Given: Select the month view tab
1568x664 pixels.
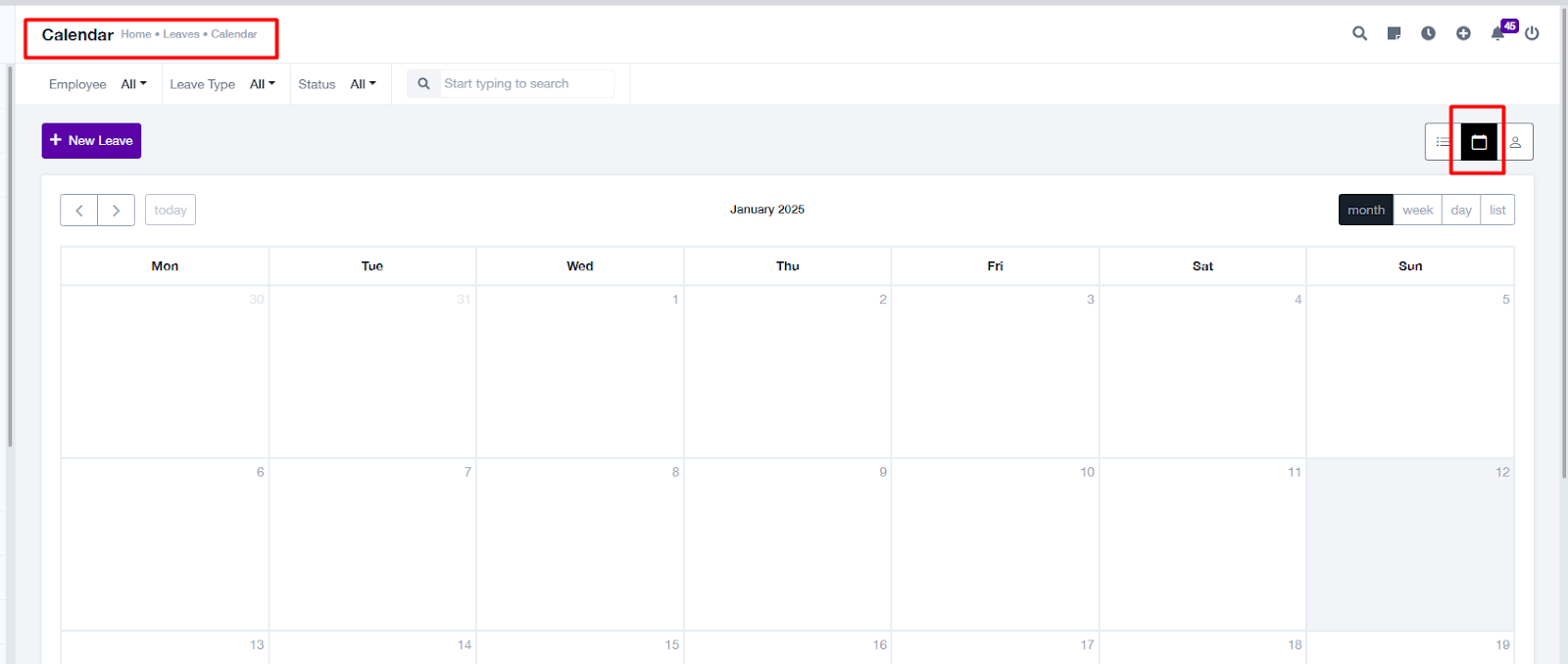Looking at the screenshot, I should pyautogui.click(x=1366, y=210).
